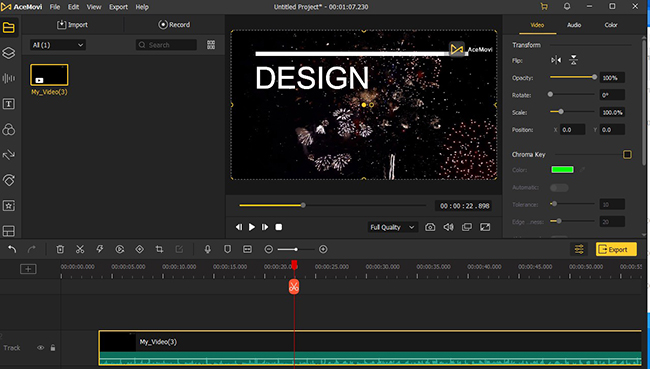Image resolution: width=650 pixels, height=369 pixels.
Task: Switch media view to grid layout
Action: click(211, 45)
